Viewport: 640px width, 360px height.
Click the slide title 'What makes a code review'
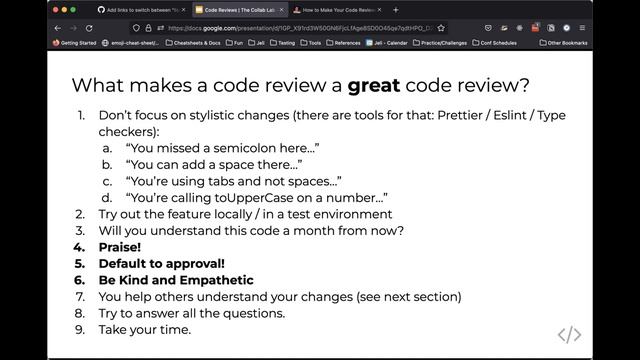[300, 85]
